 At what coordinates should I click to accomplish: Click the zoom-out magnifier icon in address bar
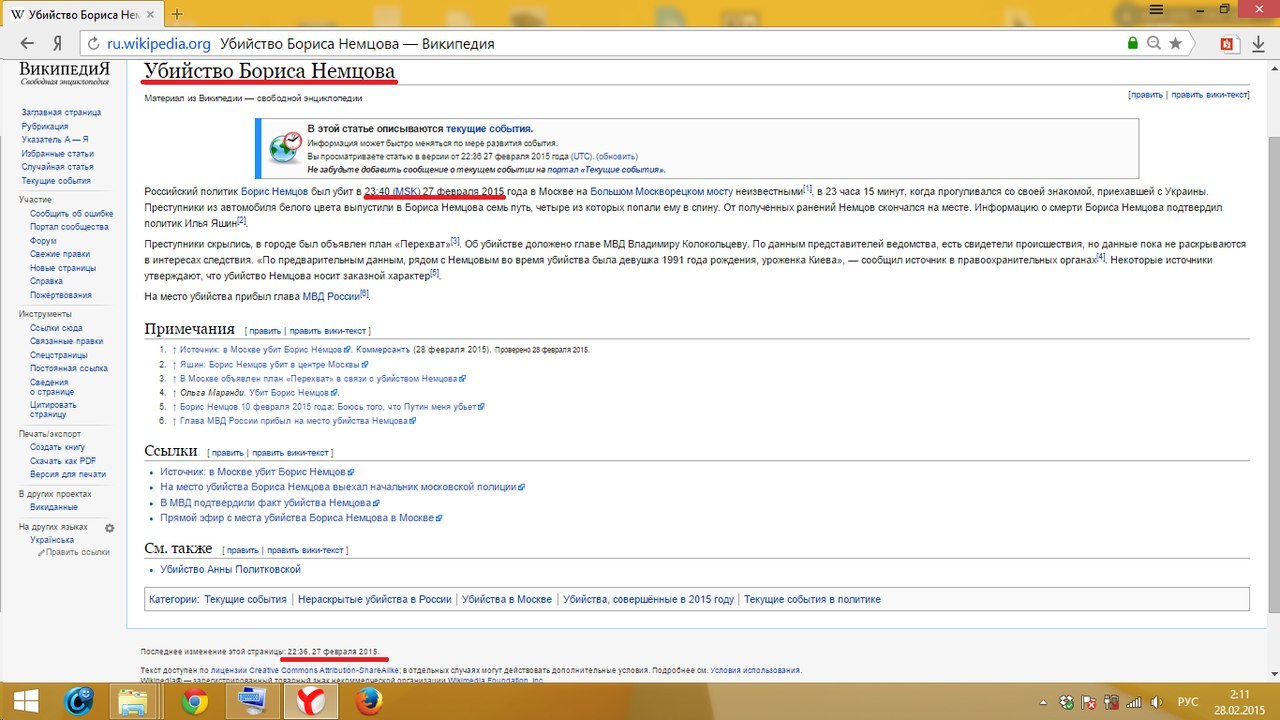click(x=1154, y=44)
